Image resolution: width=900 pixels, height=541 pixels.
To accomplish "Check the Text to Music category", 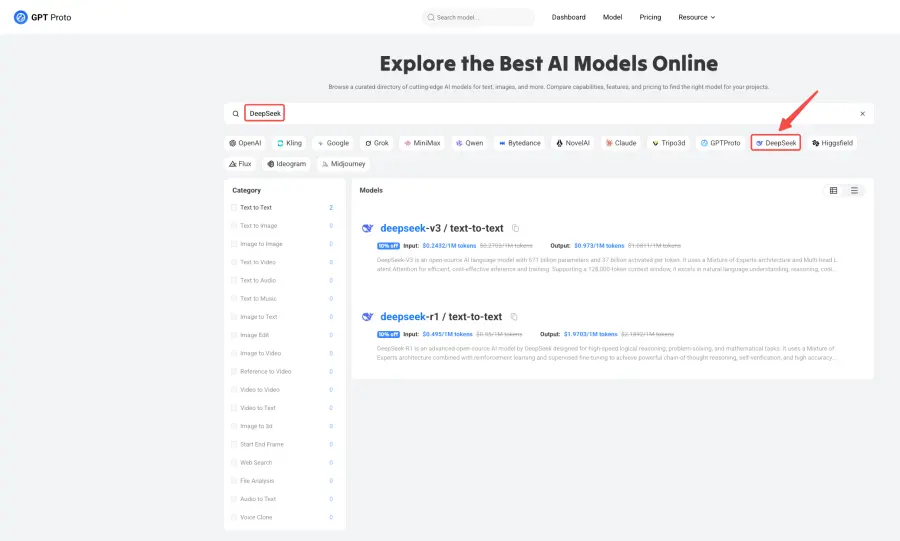I will coord(234,299).
